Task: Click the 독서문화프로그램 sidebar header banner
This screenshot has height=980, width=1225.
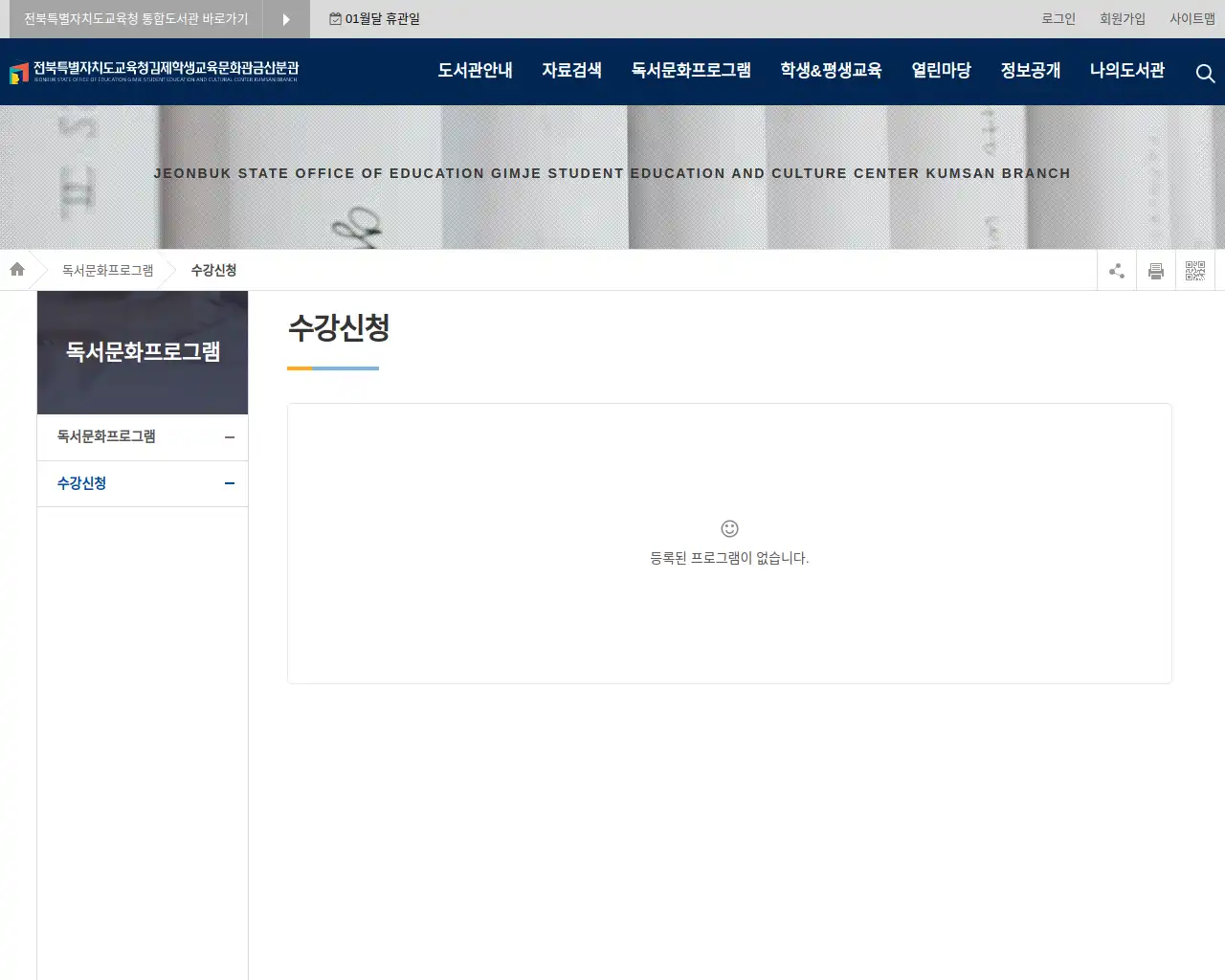Action: [143, 352]
